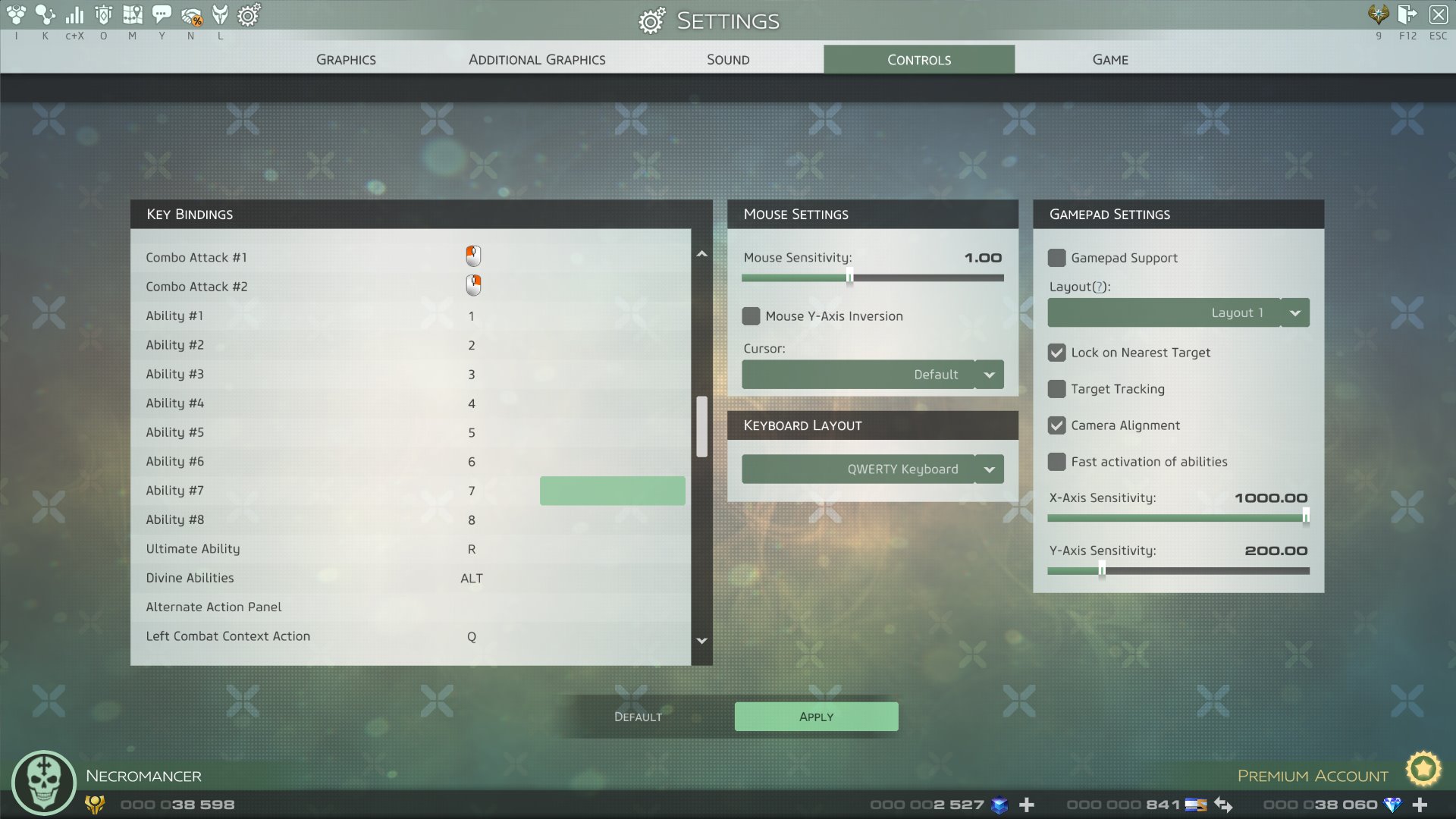Uncheck the Camera Alignment checkbox
Viewport: 1456px width, 819px height.
pos(1056,425)
